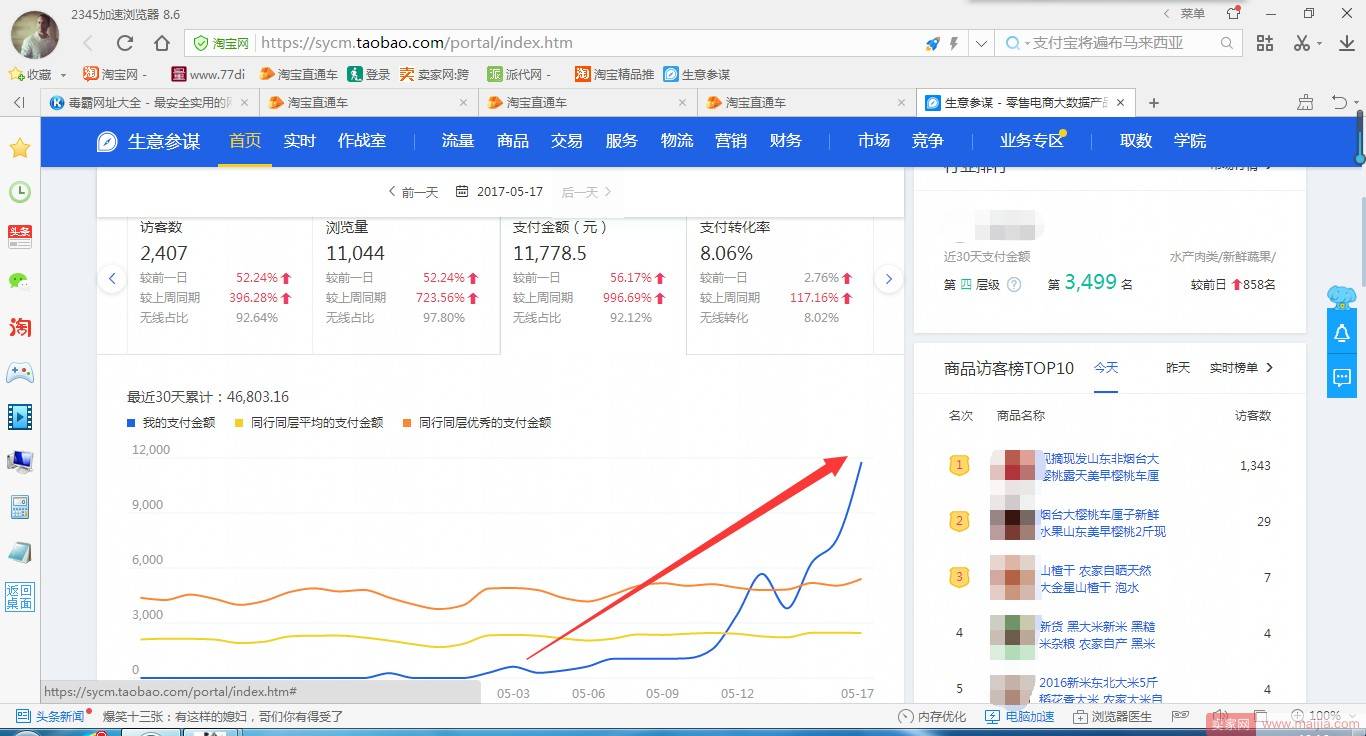
Task: Click the magnifier search button
Action: click(1227, 43)
